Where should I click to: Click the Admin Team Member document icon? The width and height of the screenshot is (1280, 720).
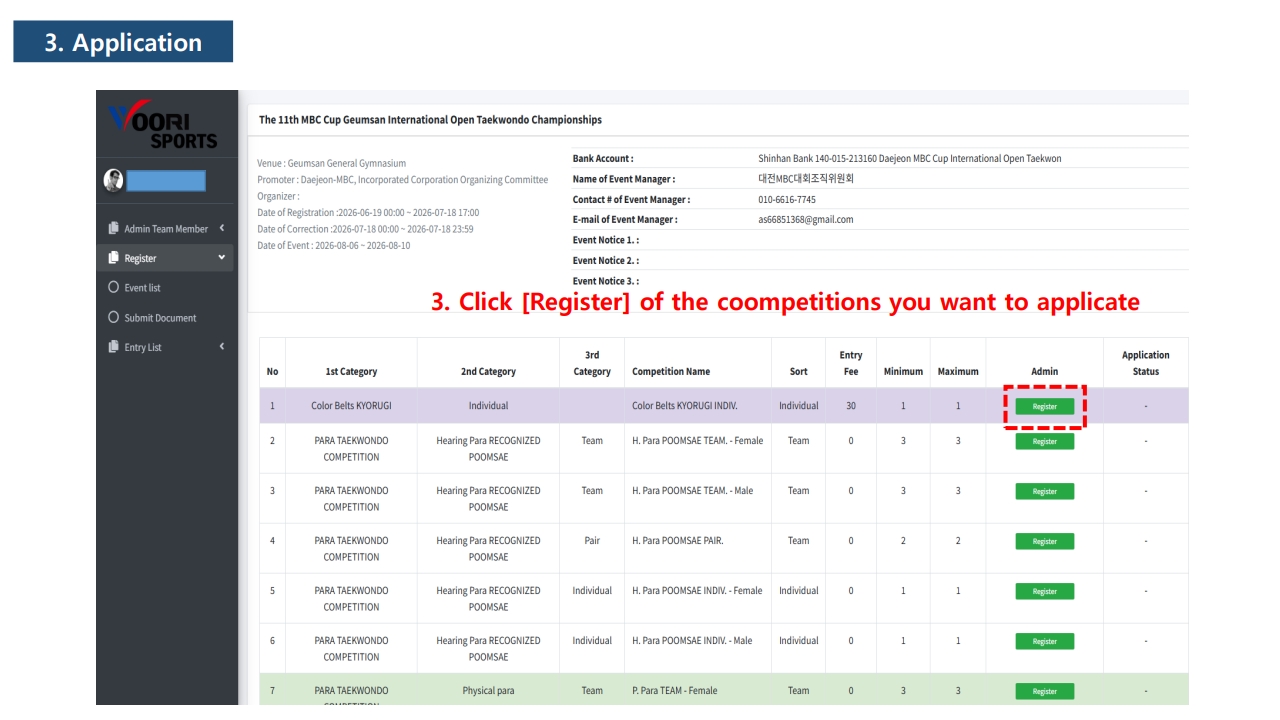[x=113, y=228]
